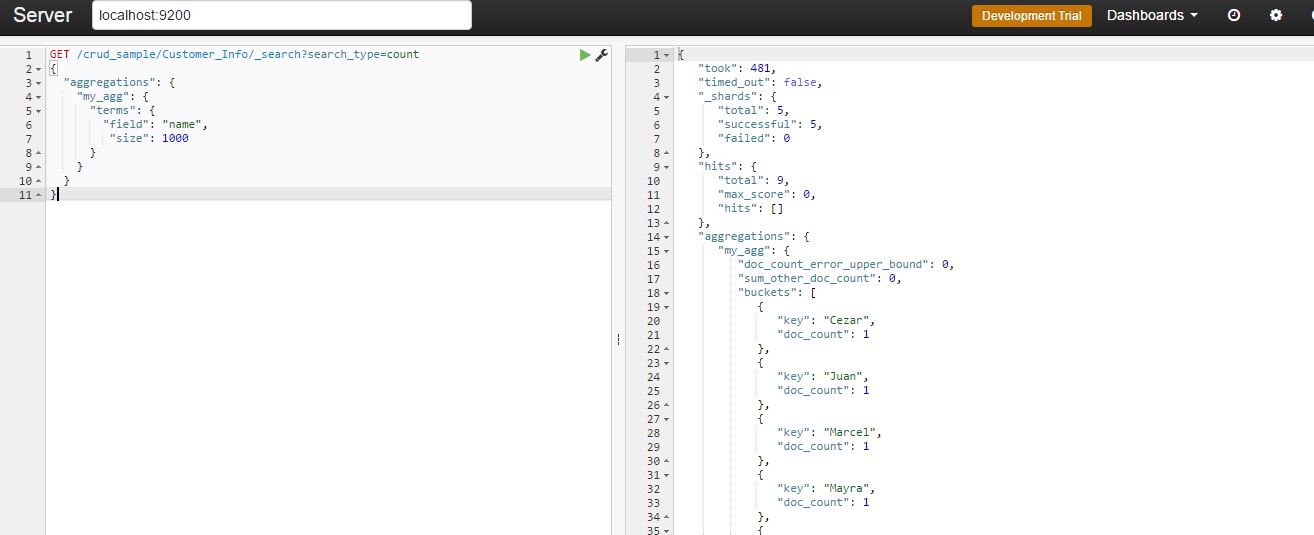Click the "key": "Cezar" line
Screen dimensions: 1314x535
point(827,321)
